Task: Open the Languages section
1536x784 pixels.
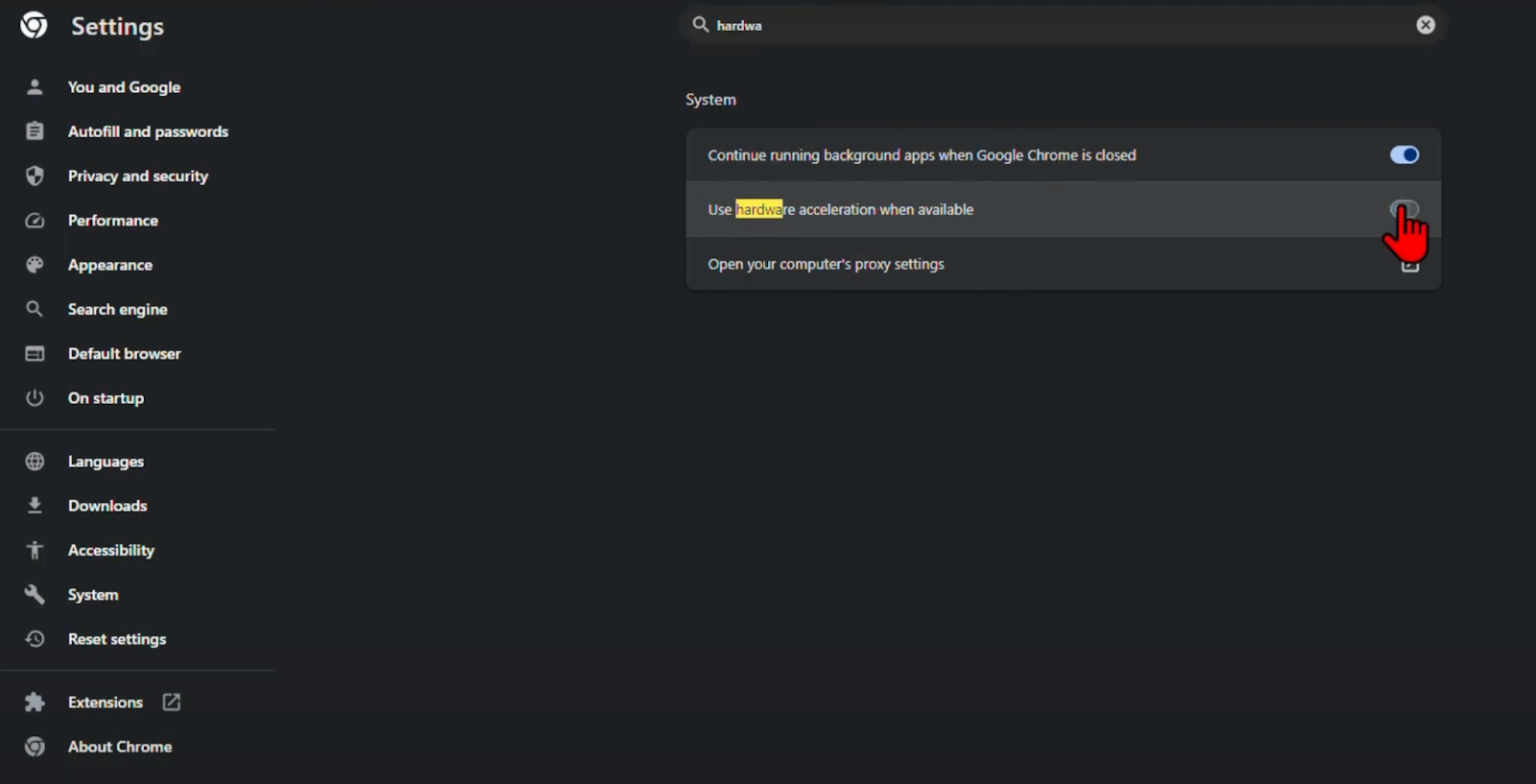Action: tap(105, 461)
